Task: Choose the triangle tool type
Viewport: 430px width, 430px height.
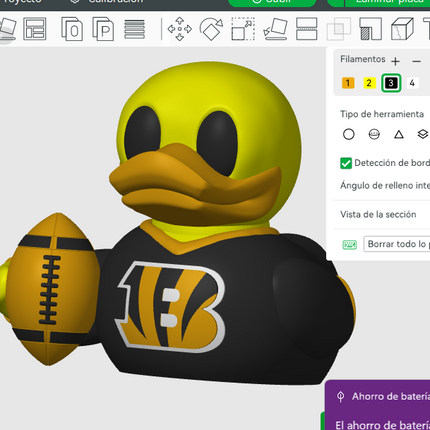Action: (x=399, y=134)
